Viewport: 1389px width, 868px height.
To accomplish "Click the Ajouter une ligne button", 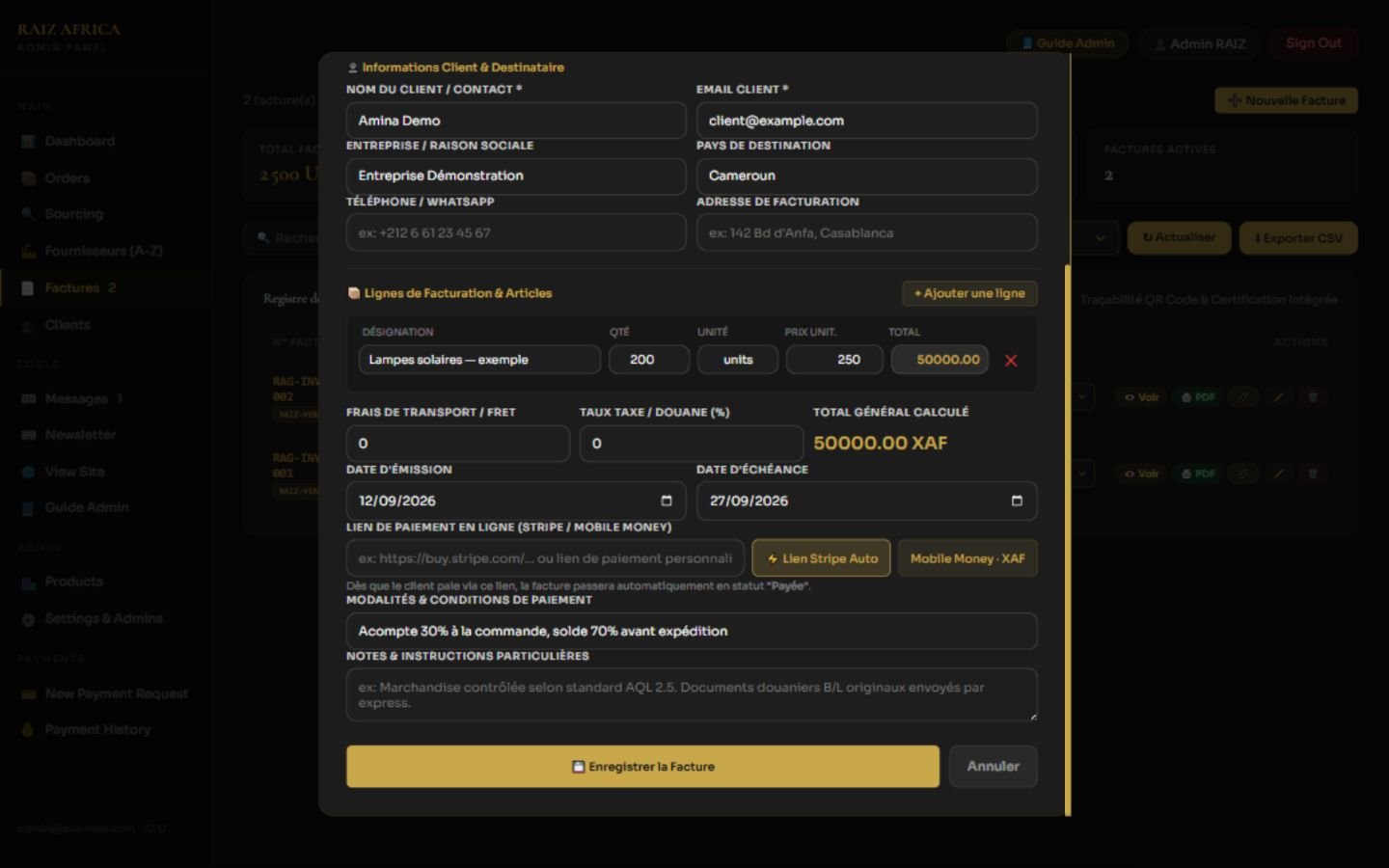I will [x=969, y=293].
